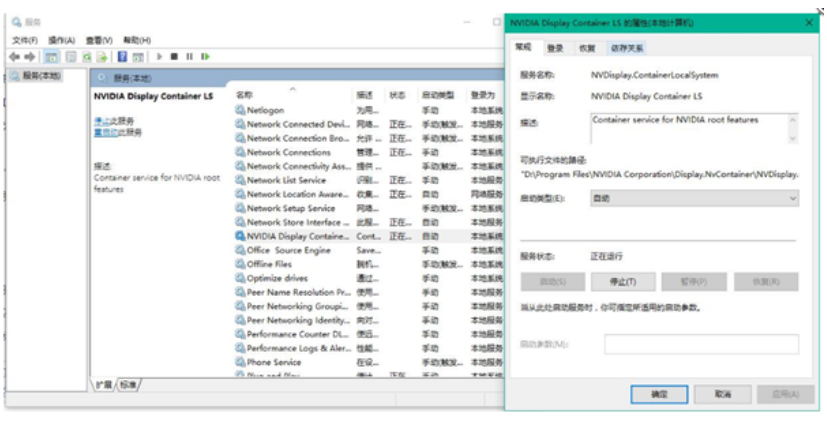Click the Restart Service toolbar icon
The image size is (827, 425).
[x=205, y=57]
